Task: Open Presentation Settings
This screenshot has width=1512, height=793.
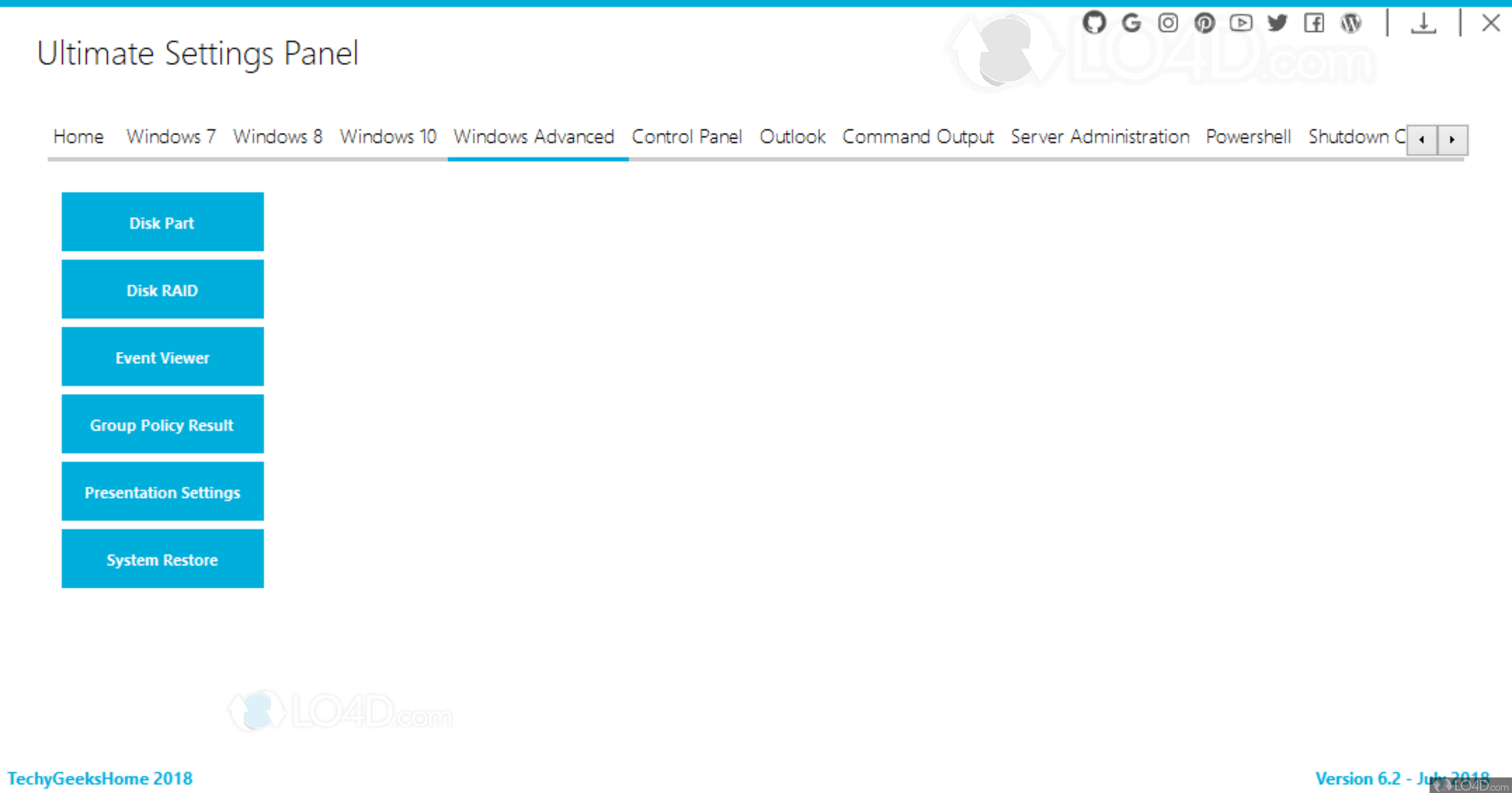Action: coord(162,492)
